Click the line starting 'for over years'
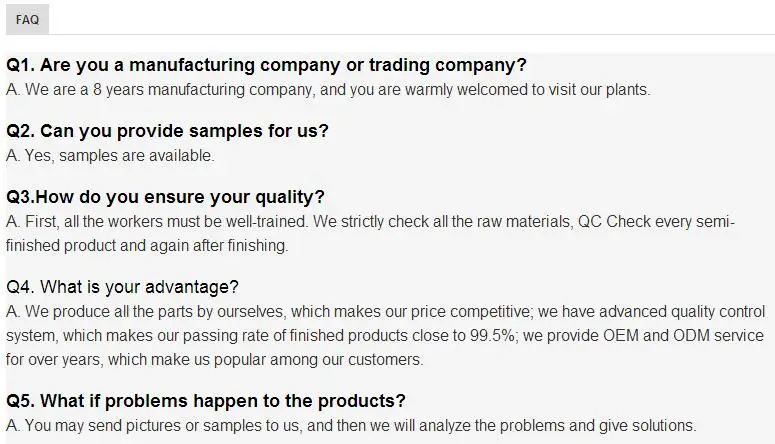The image size is (775, 444). 214,360
